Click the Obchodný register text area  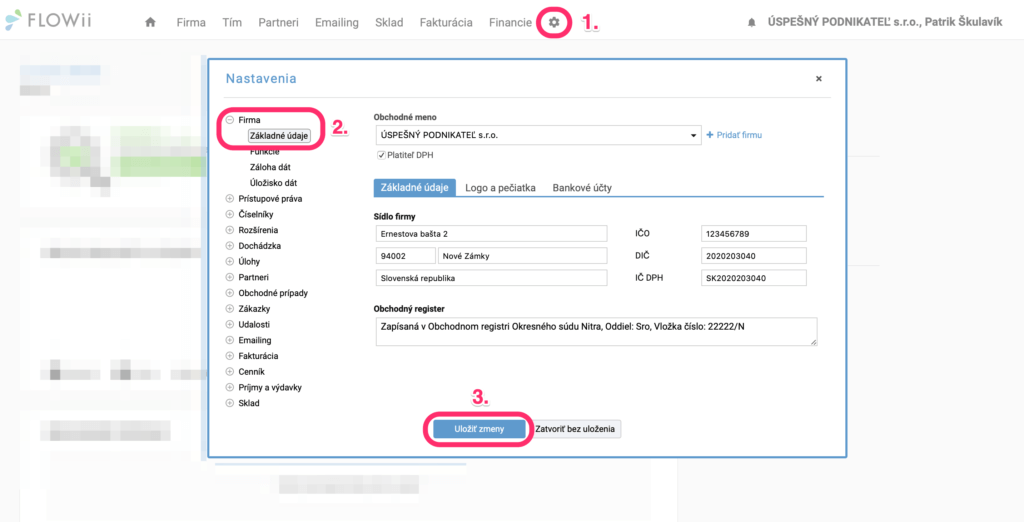point(596,331)
